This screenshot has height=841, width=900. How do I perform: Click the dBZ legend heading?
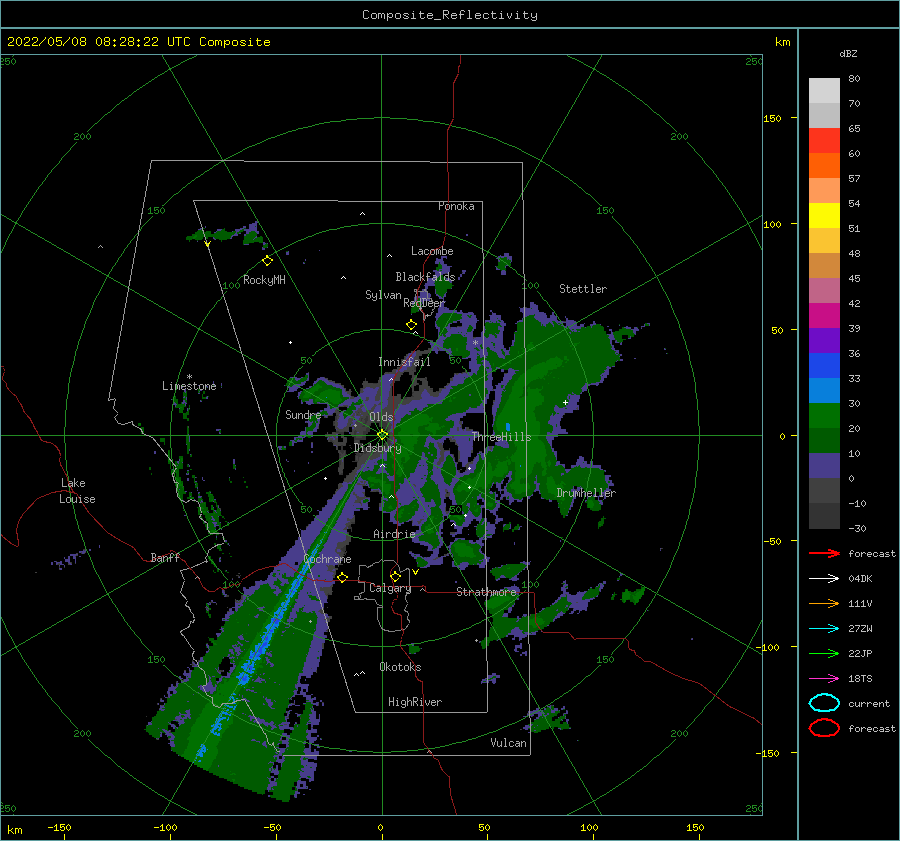click(x=848, y=53)
